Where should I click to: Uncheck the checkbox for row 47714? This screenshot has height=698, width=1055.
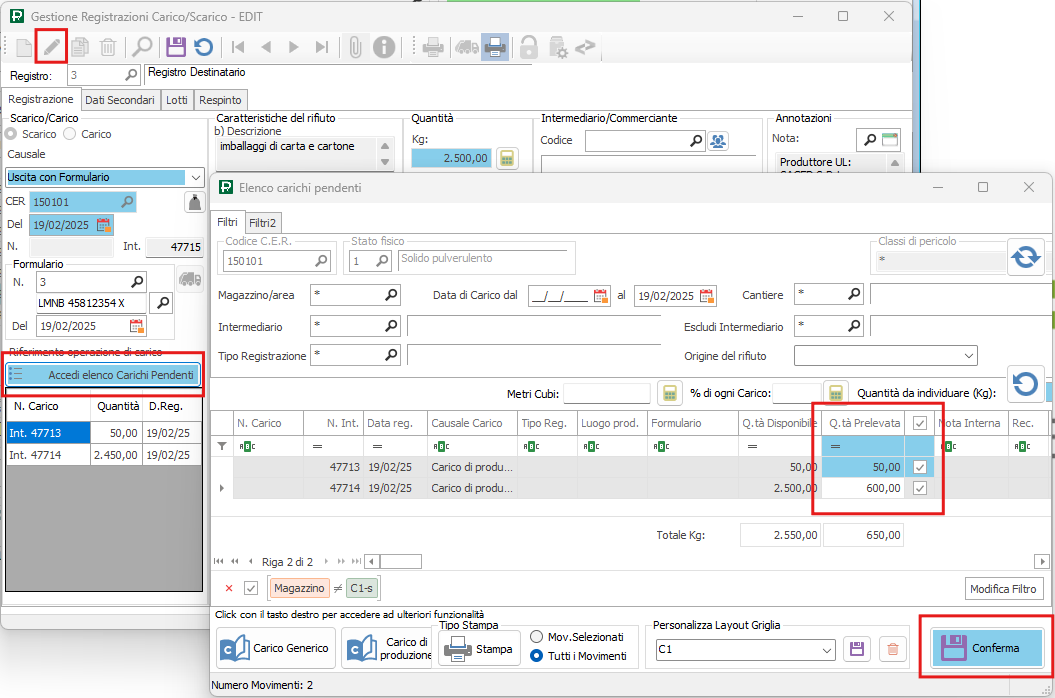(920, 488)
